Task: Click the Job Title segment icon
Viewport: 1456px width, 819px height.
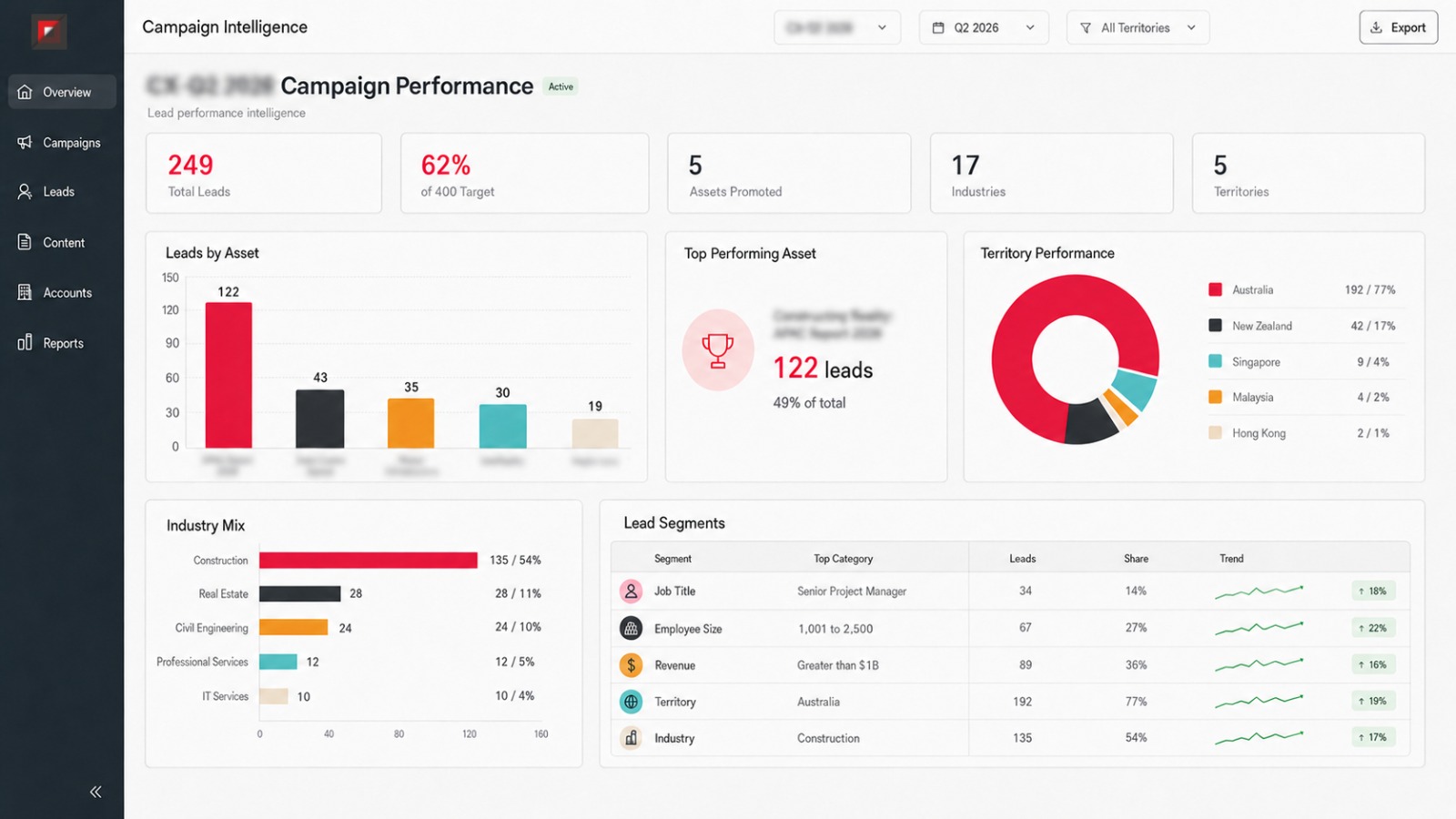Action: point(631,591)
